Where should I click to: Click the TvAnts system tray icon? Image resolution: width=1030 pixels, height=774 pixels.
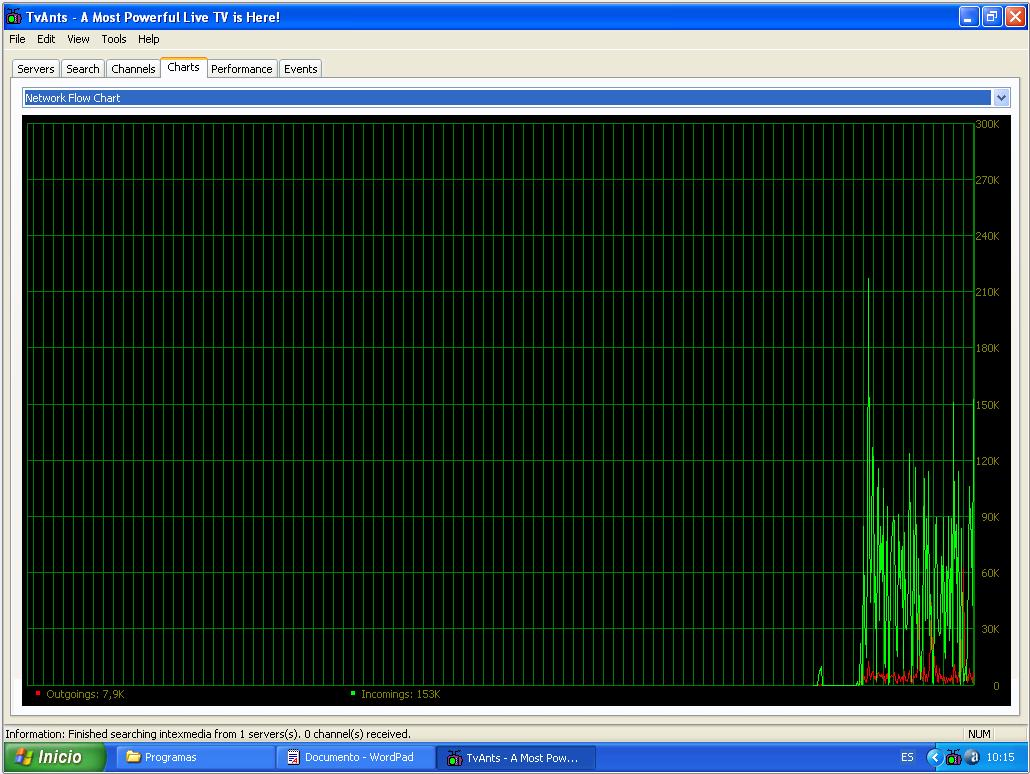click(954, 758)
